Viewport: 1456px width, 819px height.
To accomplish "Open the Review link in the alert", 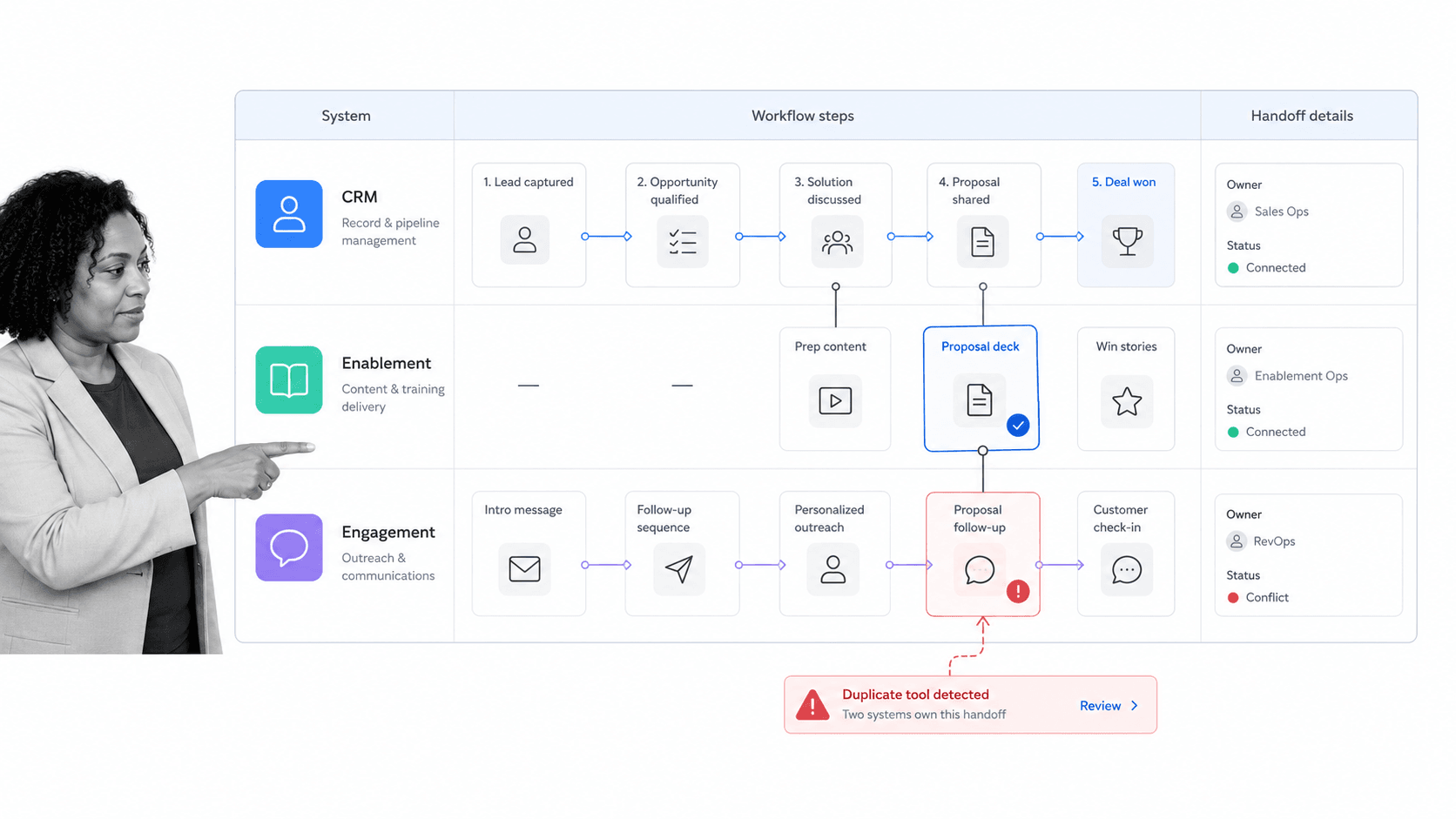I will click(x=1100, y=706).
